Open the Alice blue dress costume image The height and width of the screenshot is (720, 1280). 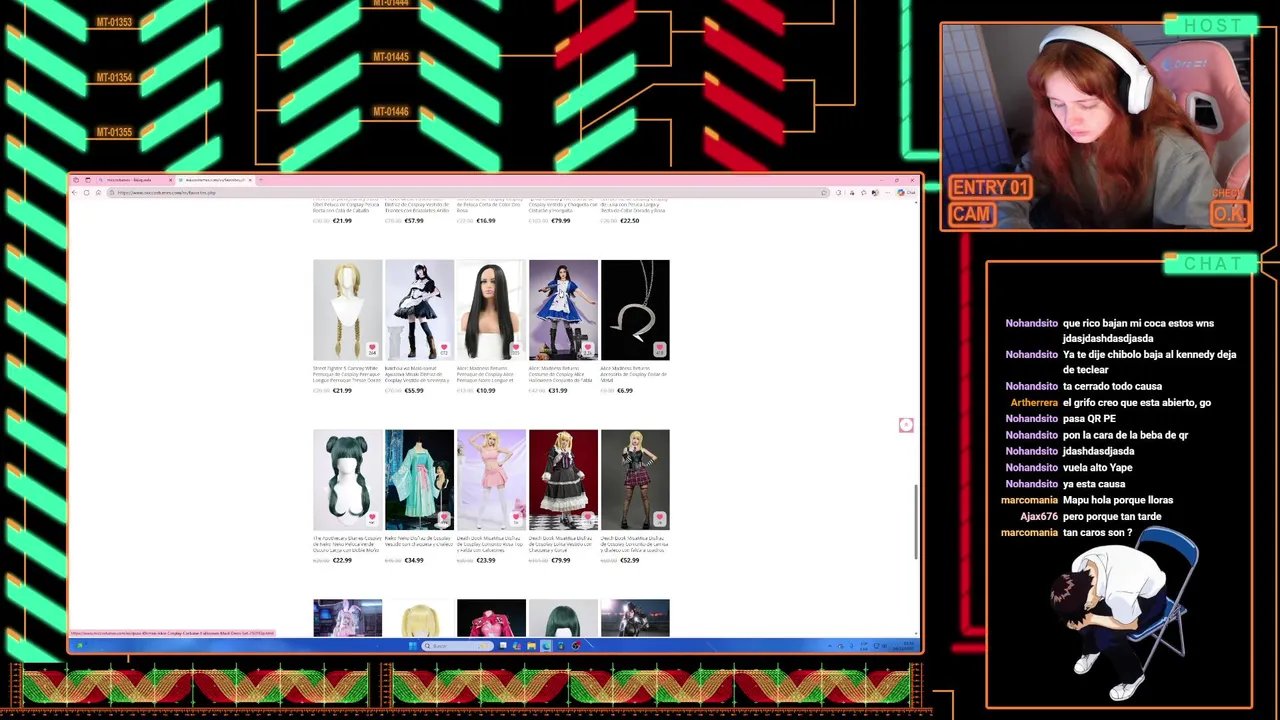[563, 310]
